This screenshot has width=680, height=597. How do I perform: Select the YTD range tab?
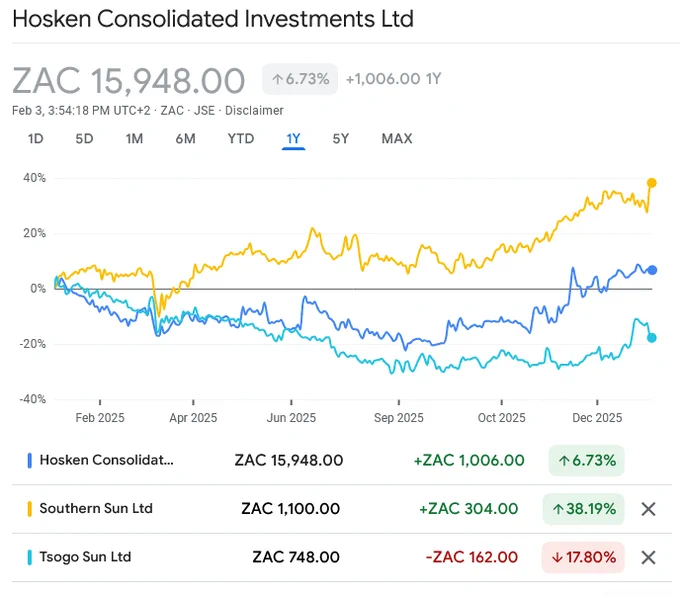241,139
